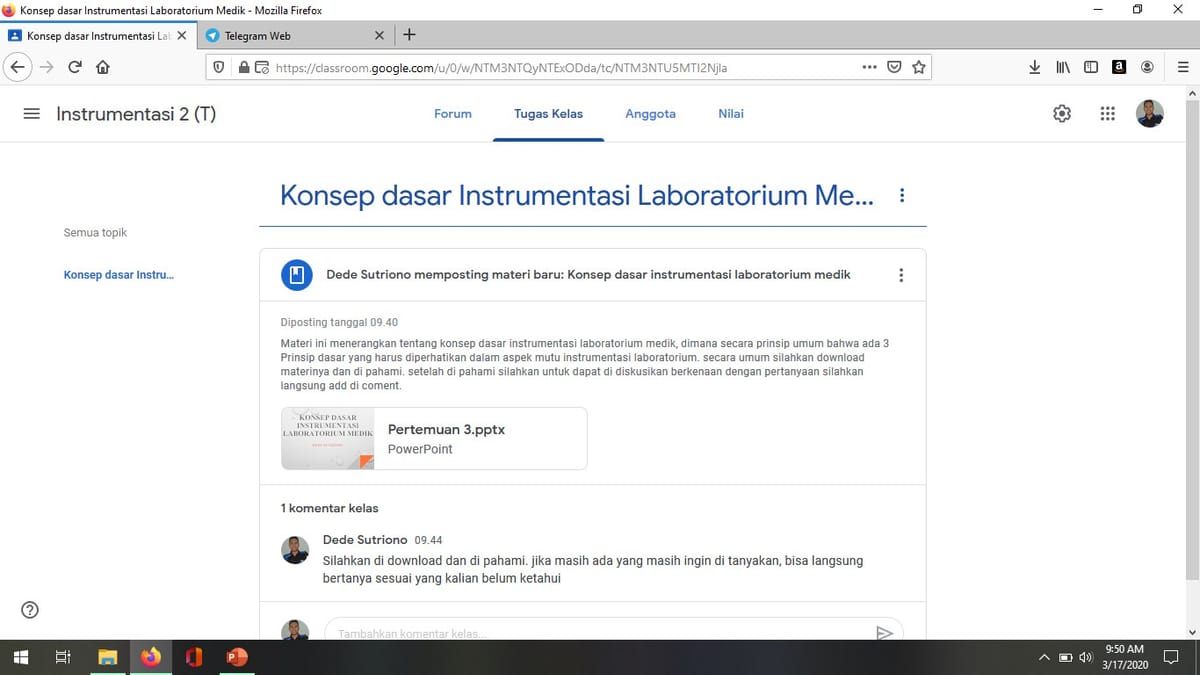This screenshot has height=675, width=1200.
Task: Open Firefox page actions ellipsis menu
Action: pyautogui.click(x=869, y=68)
